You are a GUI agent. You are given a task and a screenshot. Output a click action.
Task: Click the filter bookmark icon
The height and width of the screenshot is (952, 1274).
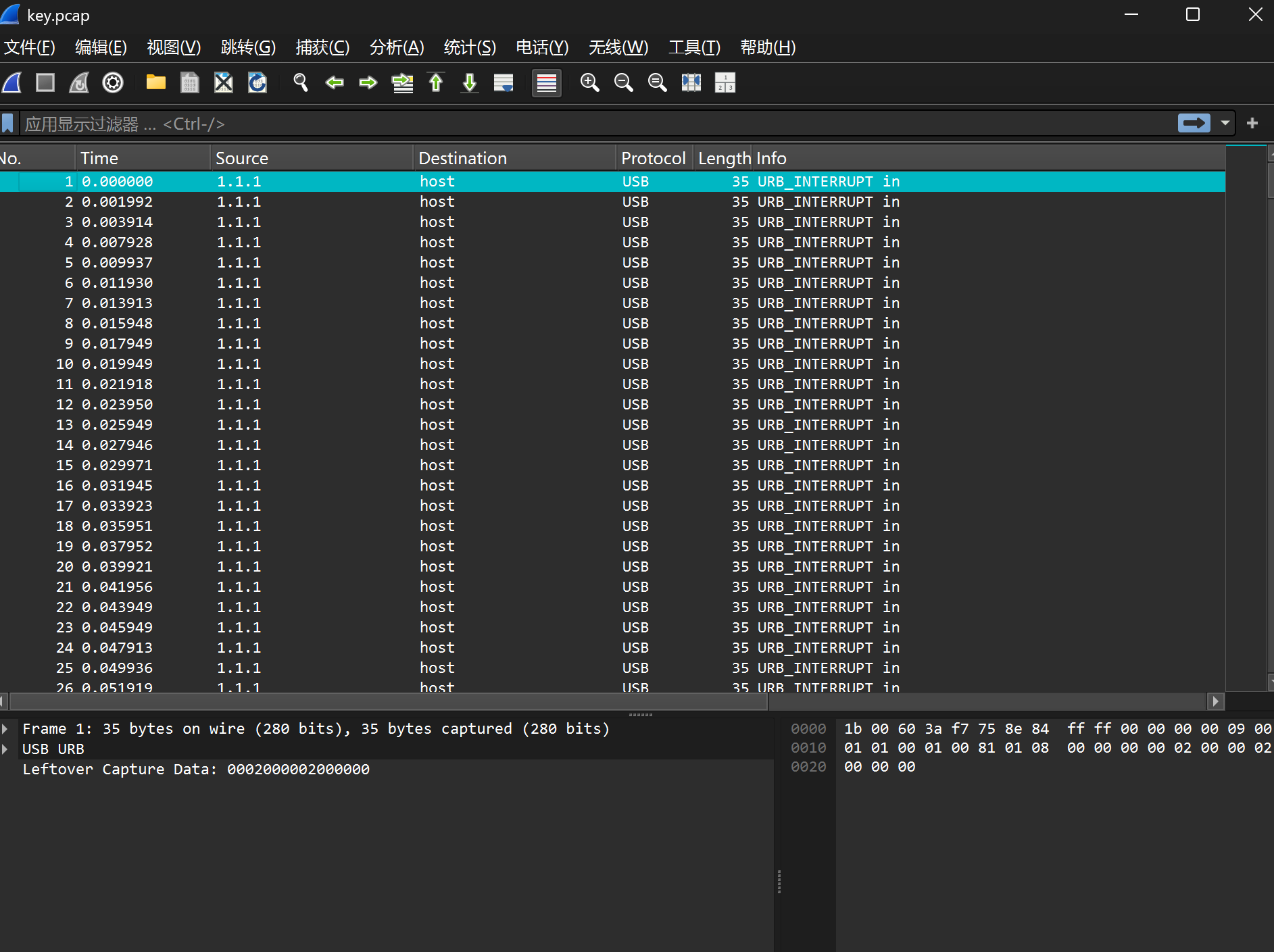(x=7, y=124)
